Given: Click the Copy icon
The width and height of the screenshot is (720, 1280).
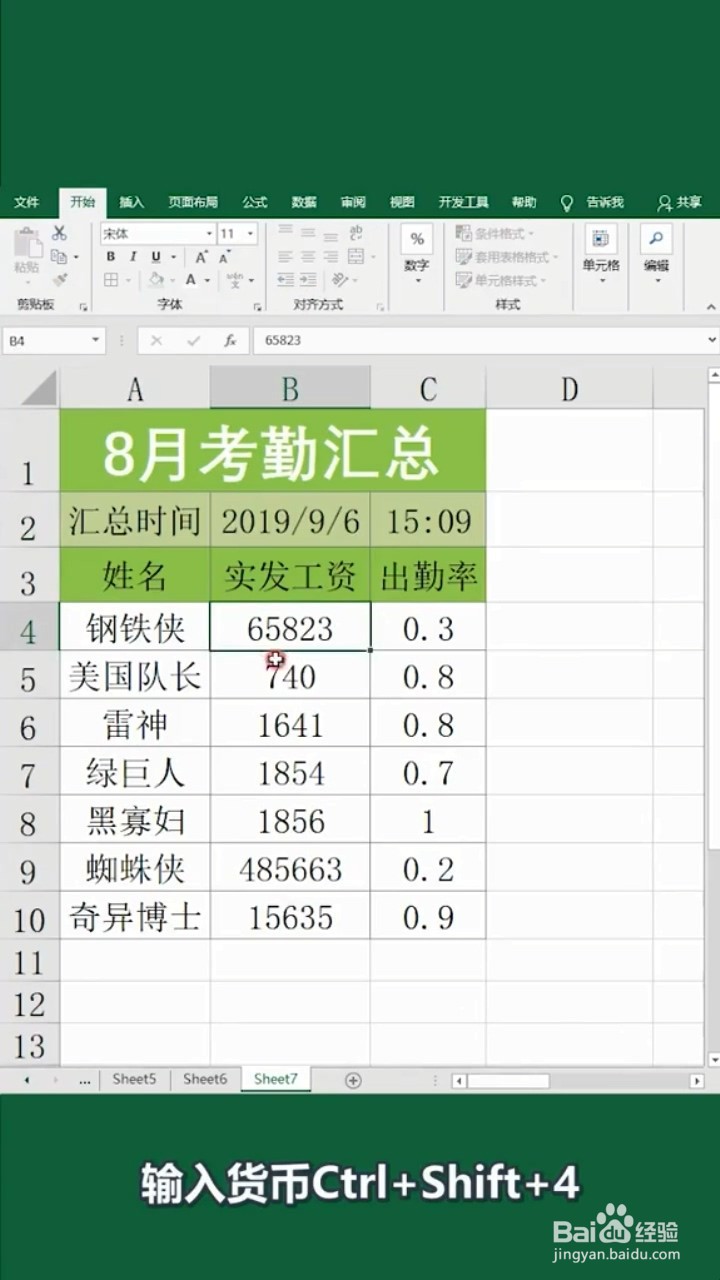Looking at the screenshot, I should pyautogui.click(x=58, y=257).
